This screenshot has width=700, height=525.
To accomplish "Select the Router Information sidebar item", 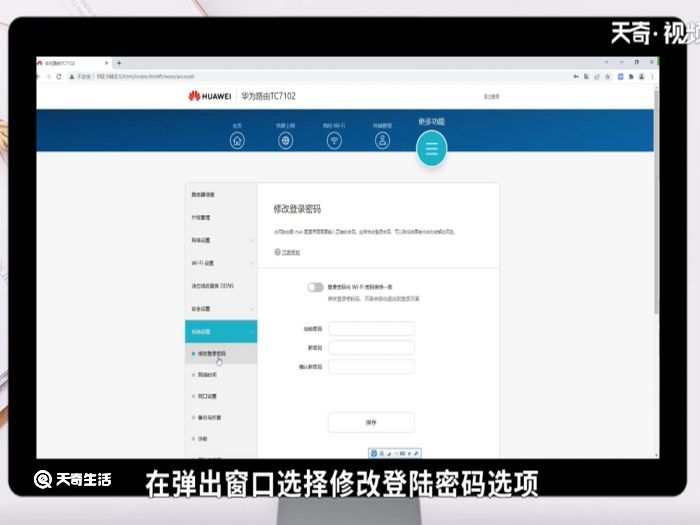I will (x=221, y=195).
